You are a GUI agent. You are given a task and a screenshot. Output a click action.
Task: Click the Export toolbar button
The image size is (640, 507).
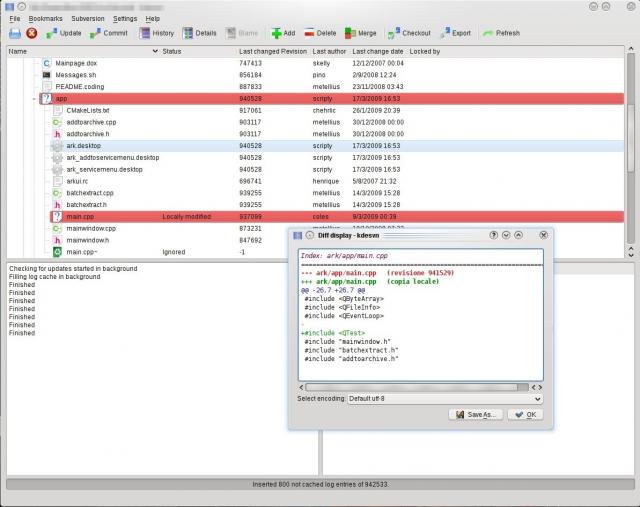coord(454,33)
